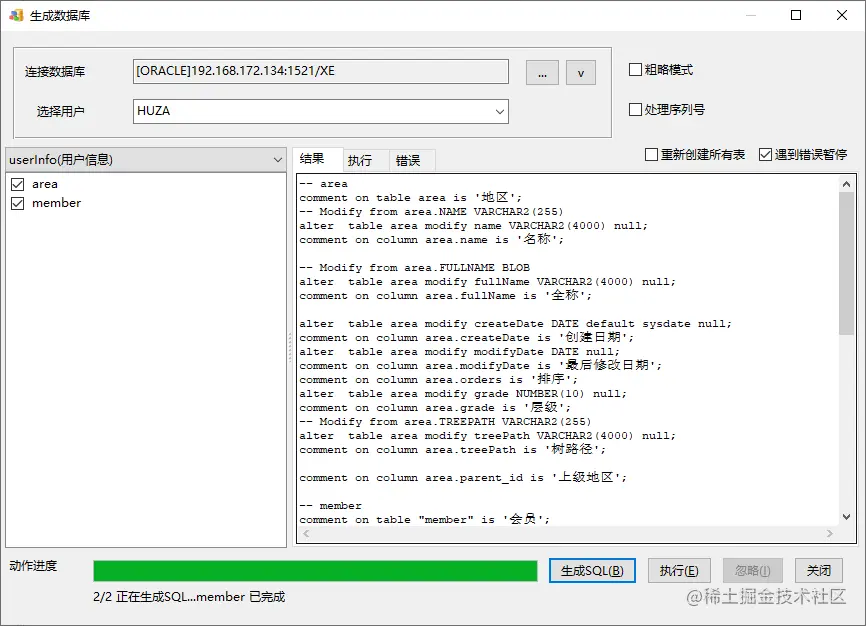Image resolution: width=866 pixels, height=626 pixels.
Task: Click the status text '2/2 正在生成SQL...member 已完成'
Action: point(189,597)
